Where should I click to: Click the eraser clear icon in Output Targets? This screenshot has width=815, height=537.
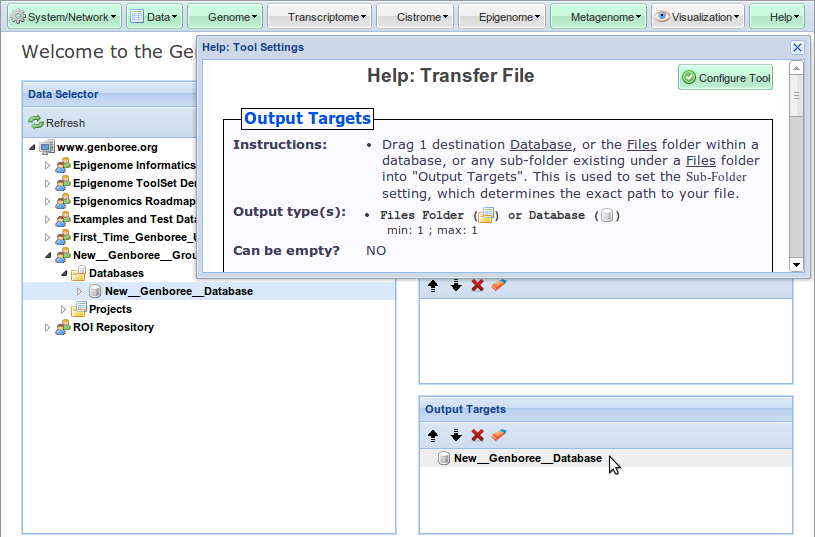(x=499, y=435)
